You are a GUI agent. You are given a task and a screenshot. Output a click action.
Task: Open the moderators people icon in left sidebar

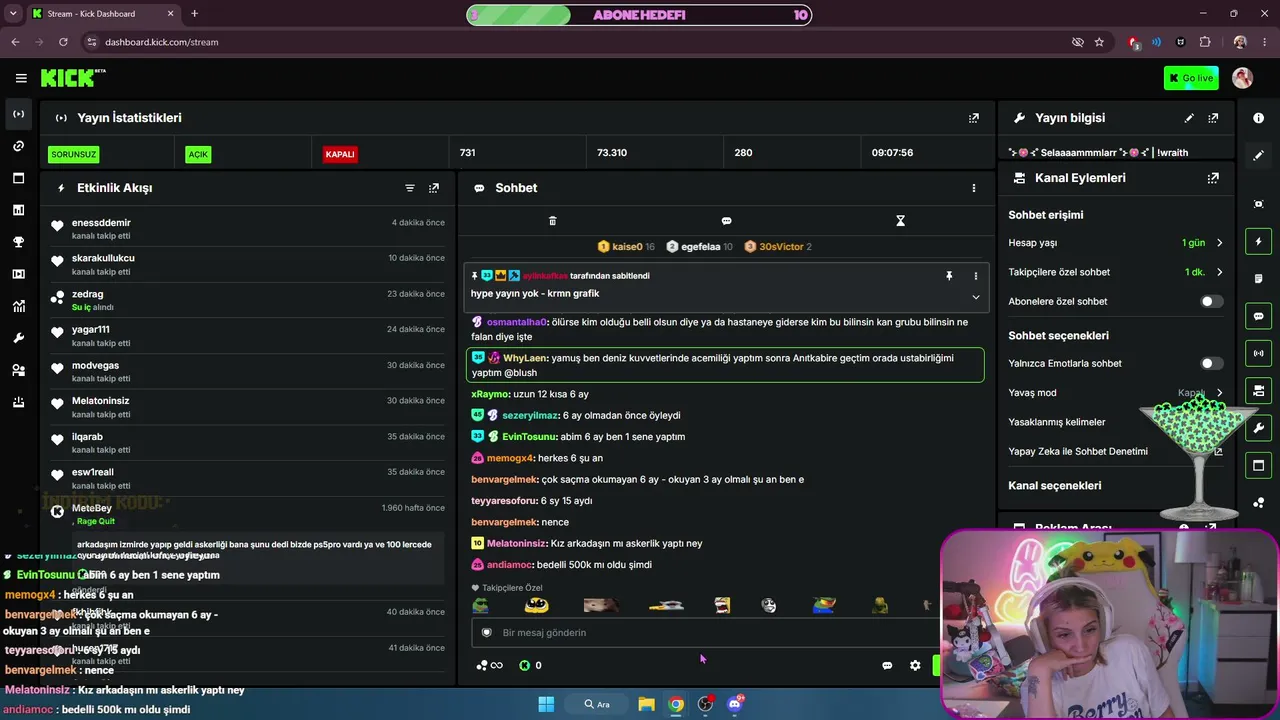18,370
